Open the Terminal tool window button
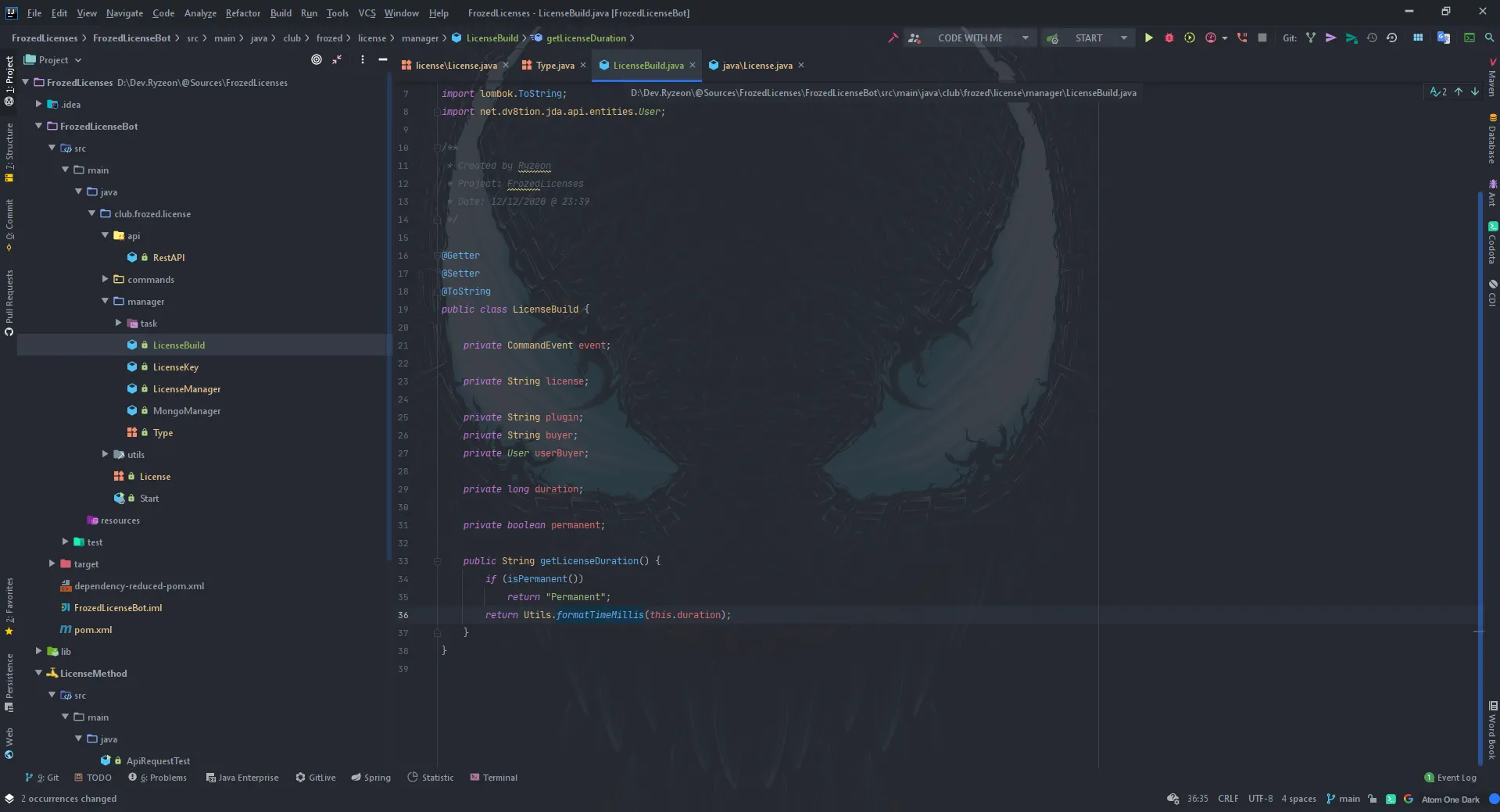Viewport: 1500px width, 812px height. 494,778
